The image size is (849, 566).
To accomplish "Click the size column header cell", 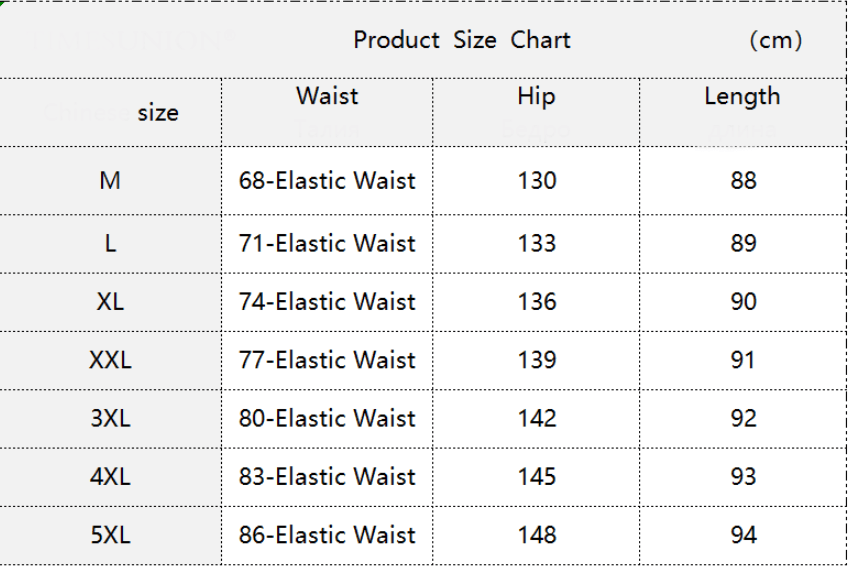I will (158, 112).
